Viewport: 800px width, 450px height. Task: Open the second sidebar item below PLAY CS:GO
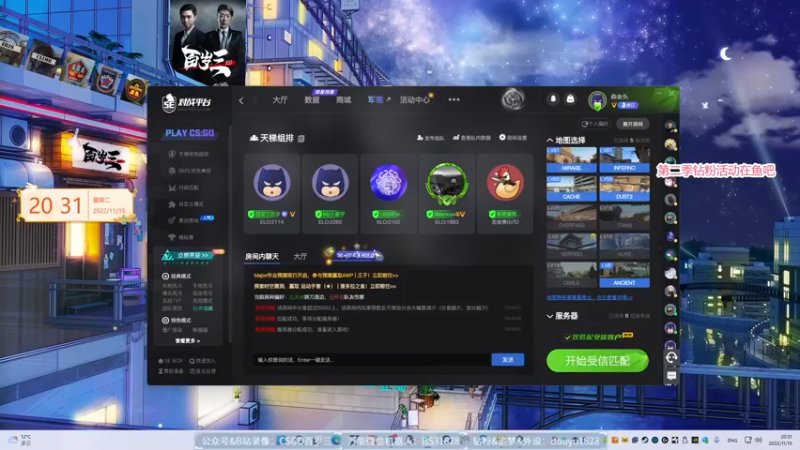click(x=190, y=170)
